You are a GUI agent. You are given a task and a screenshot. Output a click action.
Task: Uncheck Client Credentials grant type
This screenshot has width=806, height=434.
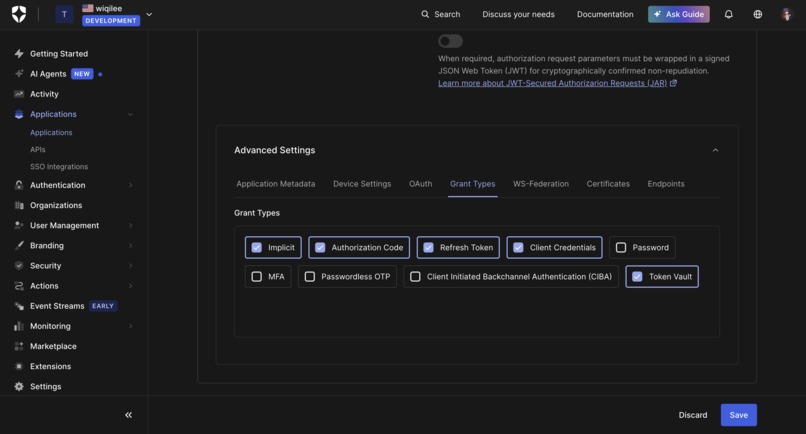[x=518, y=247]
